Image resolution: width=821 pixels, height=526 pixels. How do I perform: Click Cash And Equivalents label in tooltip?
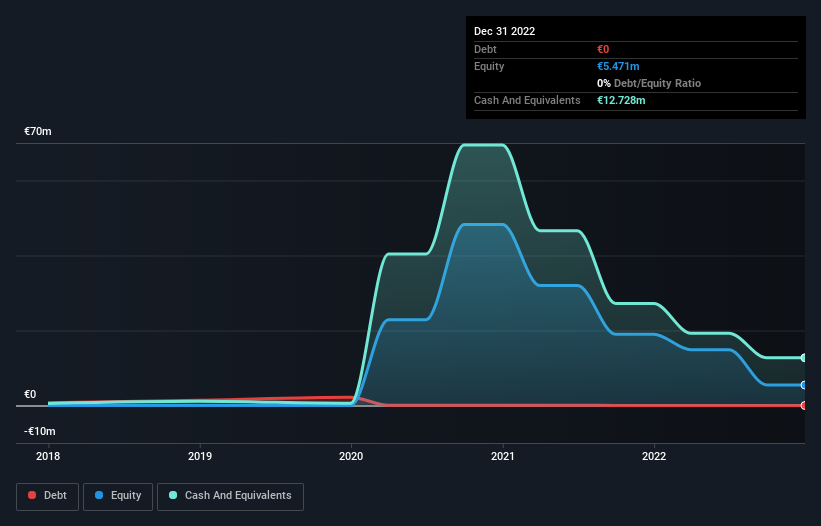527,100
